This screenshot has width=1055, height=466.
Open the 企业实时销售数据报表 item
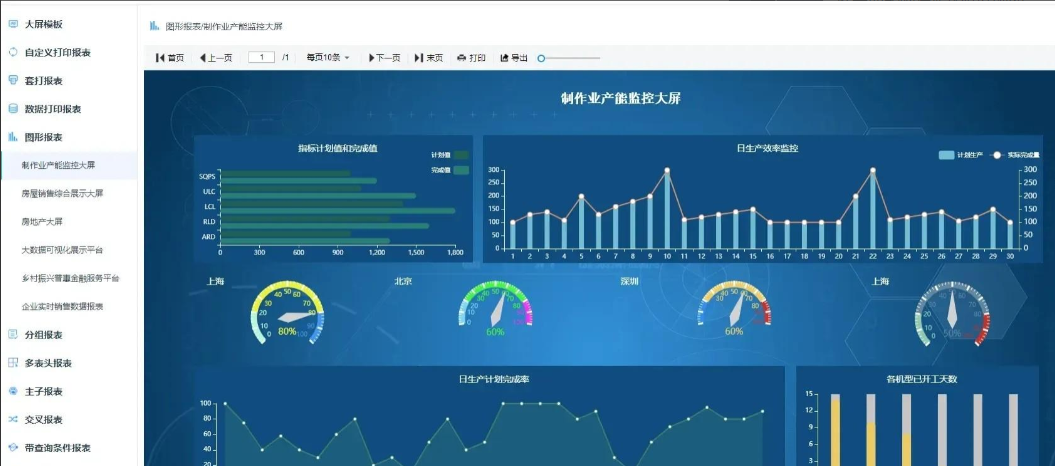coord(69,307)
